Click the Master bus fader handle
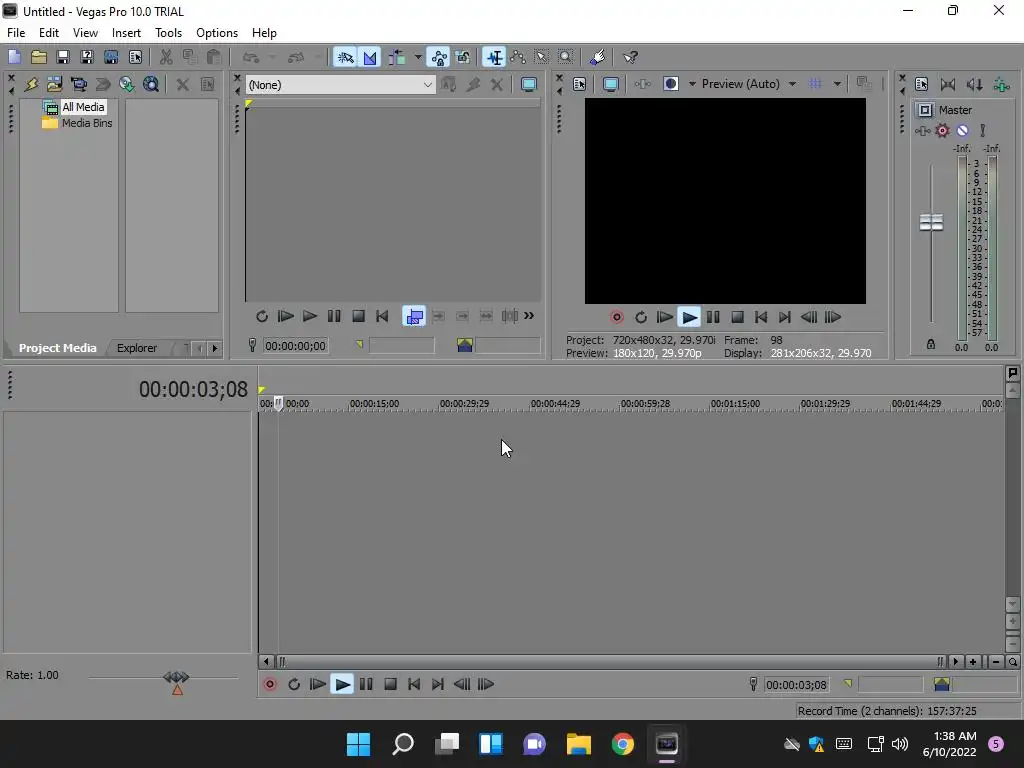This screenshot has width=1024, height=768. [931, 223]
